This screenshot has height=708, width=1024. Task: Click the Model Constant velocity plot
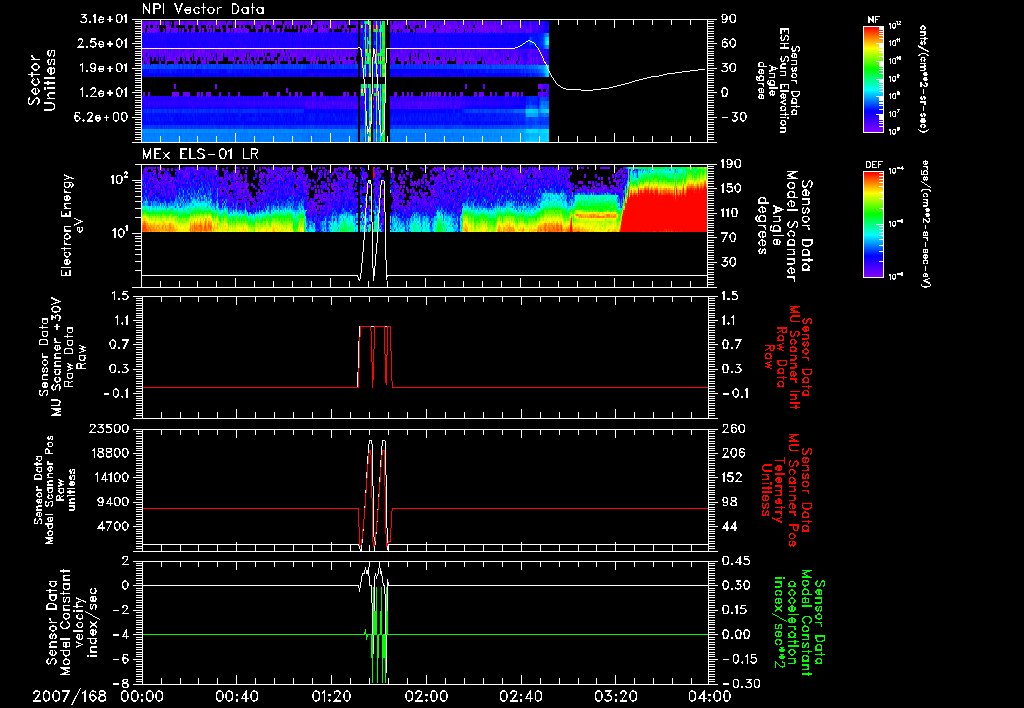(424, 622)
